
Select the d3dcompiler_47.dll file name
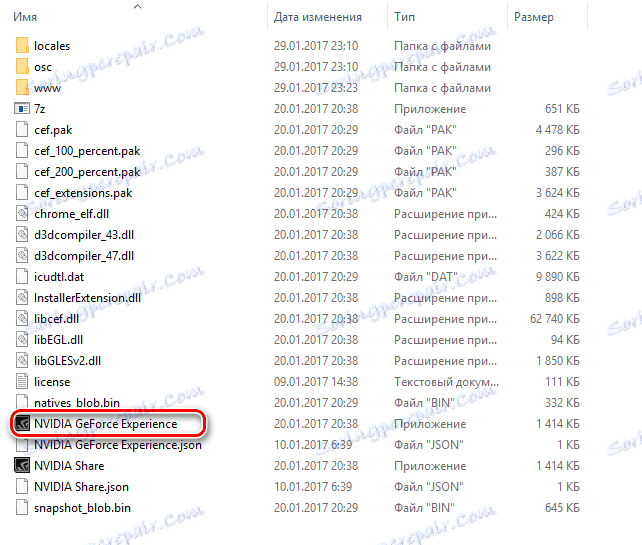click(84, 256)
